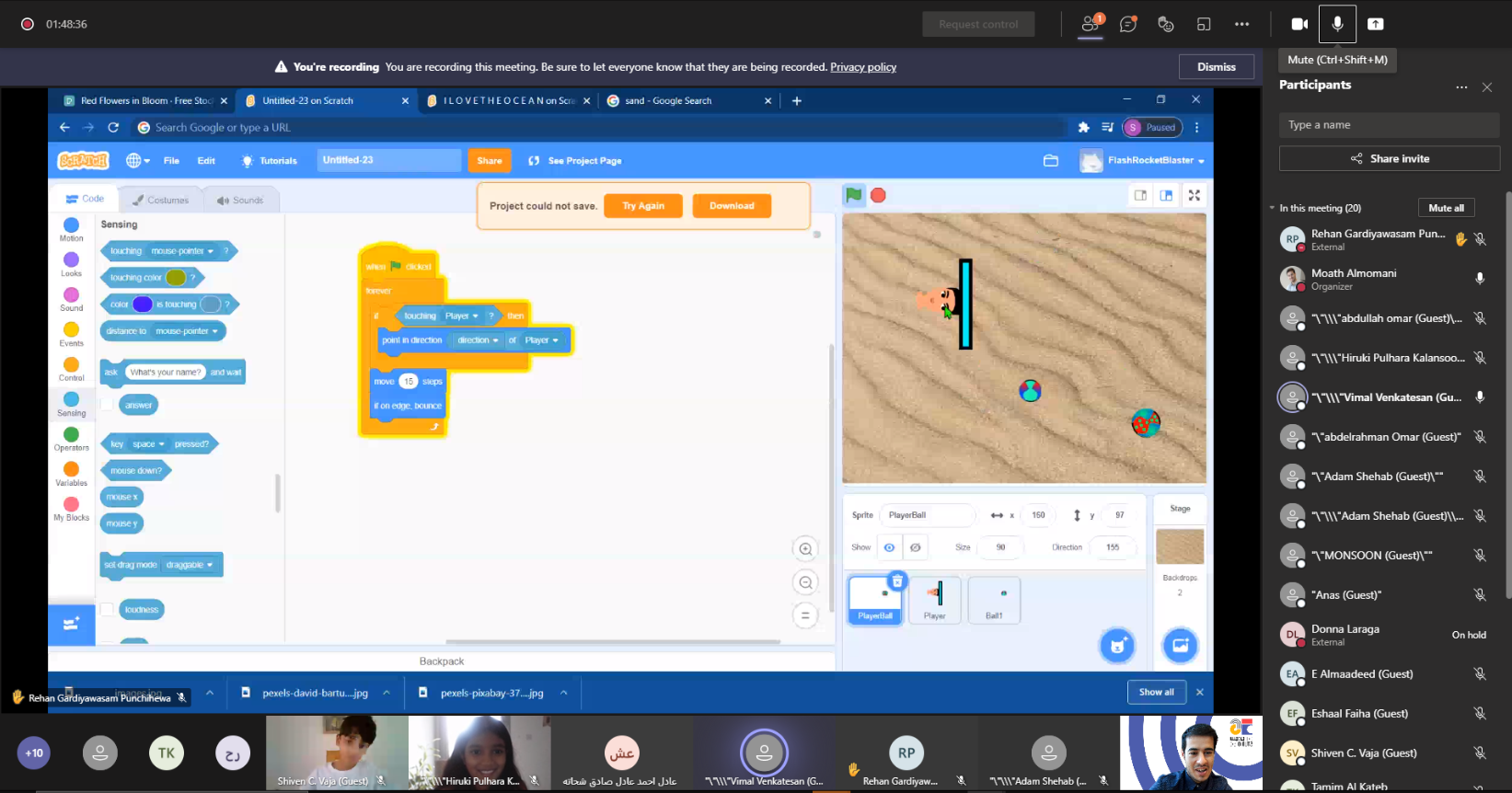Open Teams meeting chat icon
Image resolution: width=1512 pixels, height=793 pixels.
point(1127,24)
